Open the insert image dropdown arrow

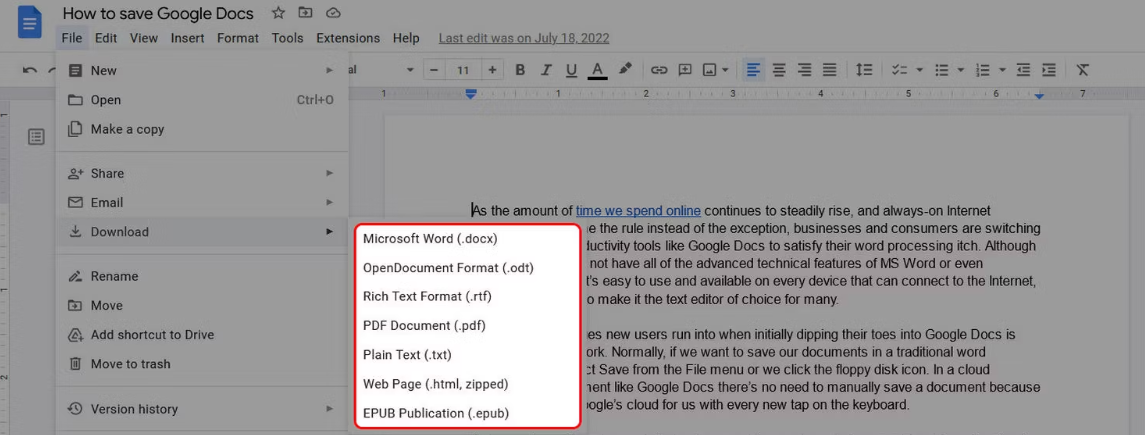pyautogui.click(x=725, y=70)
